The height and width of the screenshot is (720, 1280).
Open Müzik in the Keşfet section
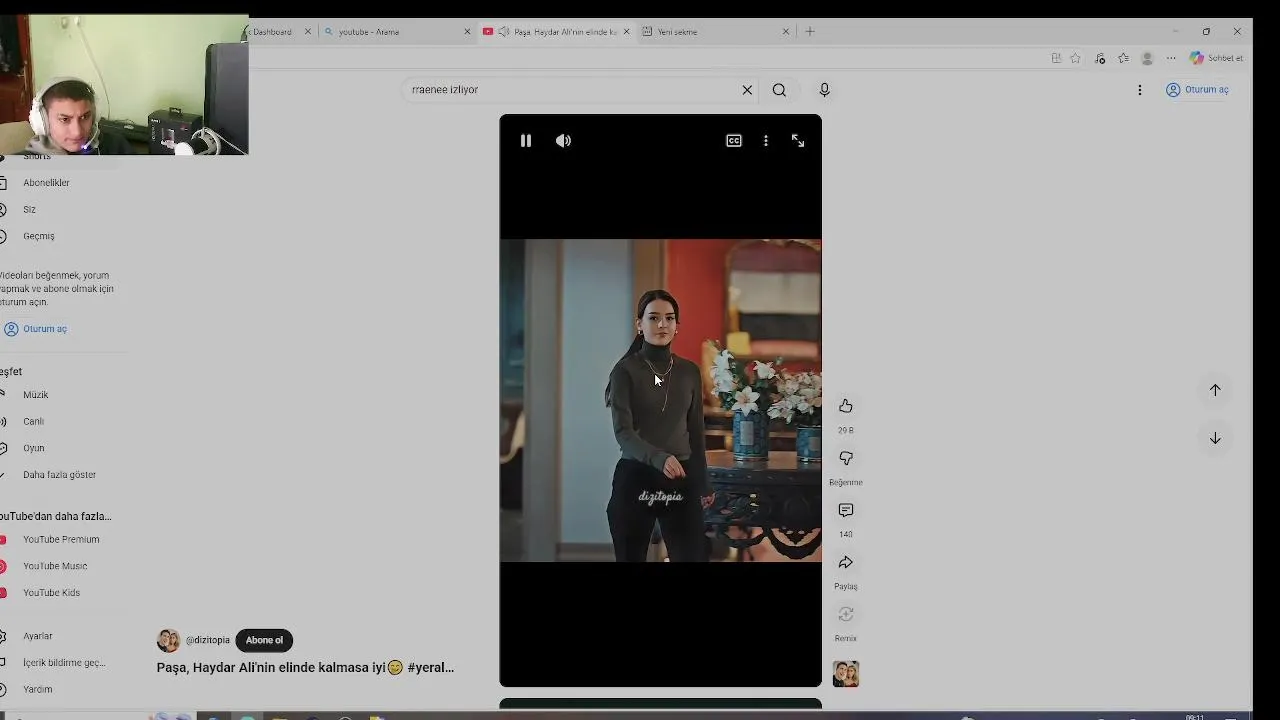(x=36, y=395)
